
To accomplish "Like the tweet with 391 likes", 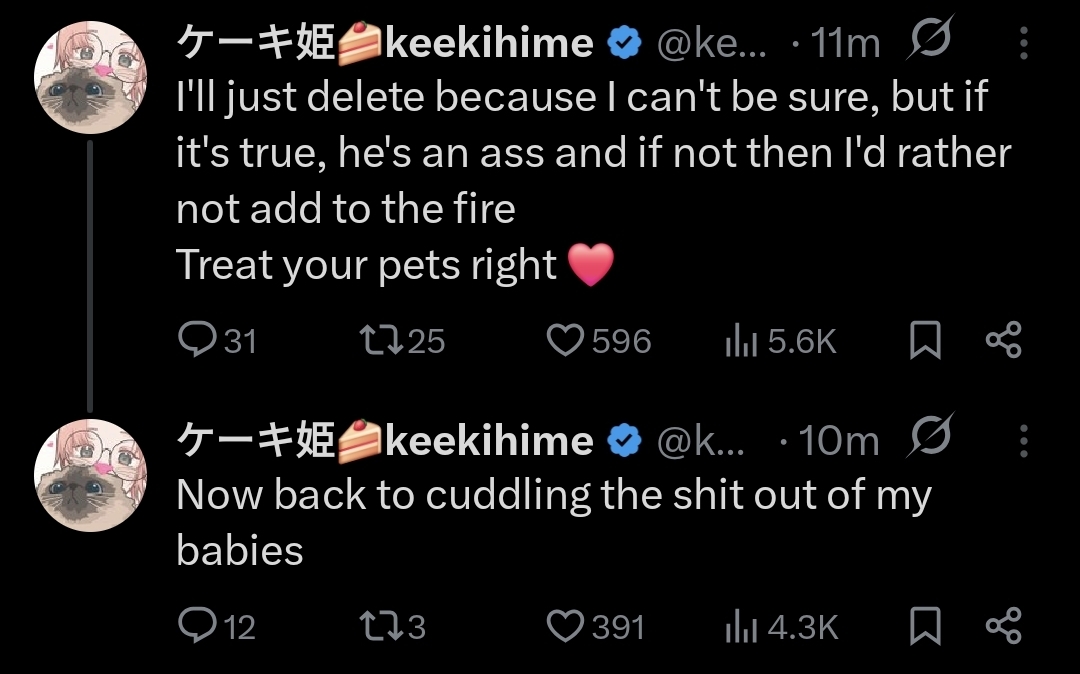I will tap(566, 627).
